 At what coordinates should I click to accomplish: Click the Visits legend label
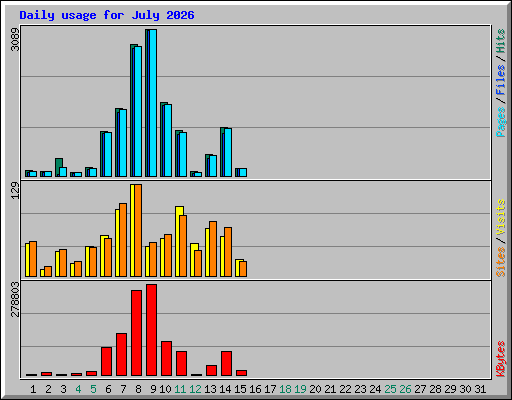click(x=501, y=217)
